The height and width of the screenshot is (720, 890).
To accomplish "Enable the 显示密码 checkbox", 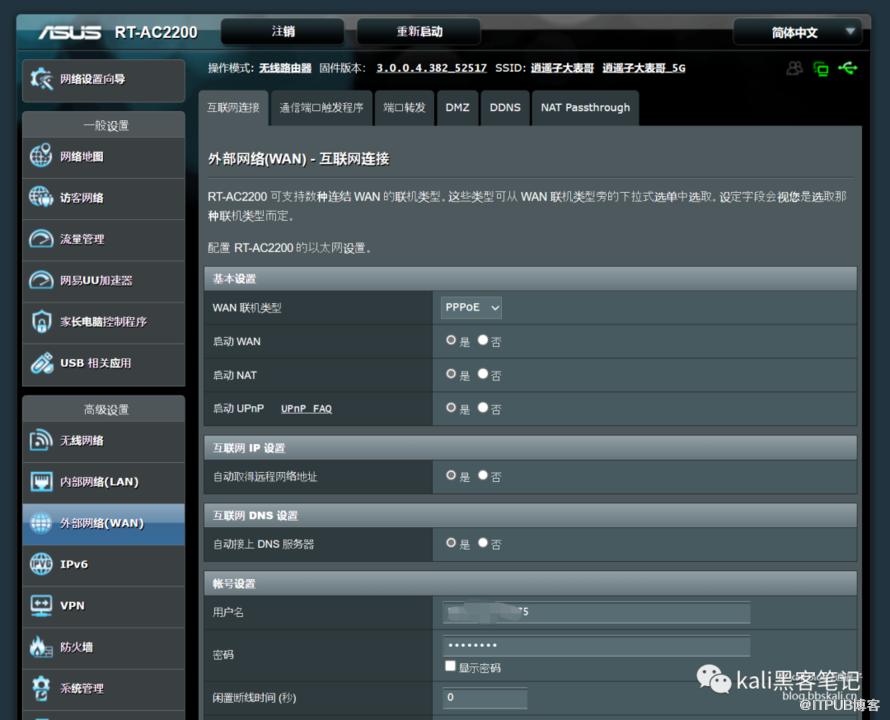I will coord(450,666).
